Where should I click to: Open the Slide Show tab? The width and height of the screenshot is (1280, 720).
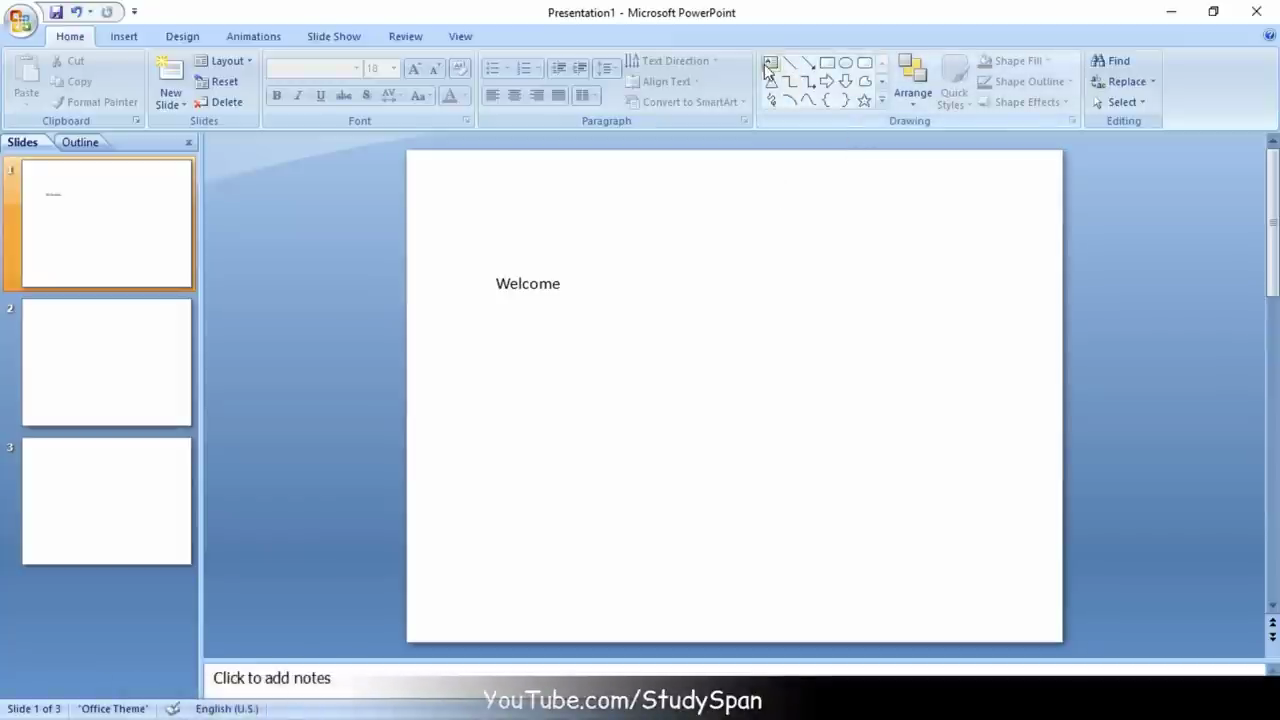pyautogui.click(x=334, y=36)
